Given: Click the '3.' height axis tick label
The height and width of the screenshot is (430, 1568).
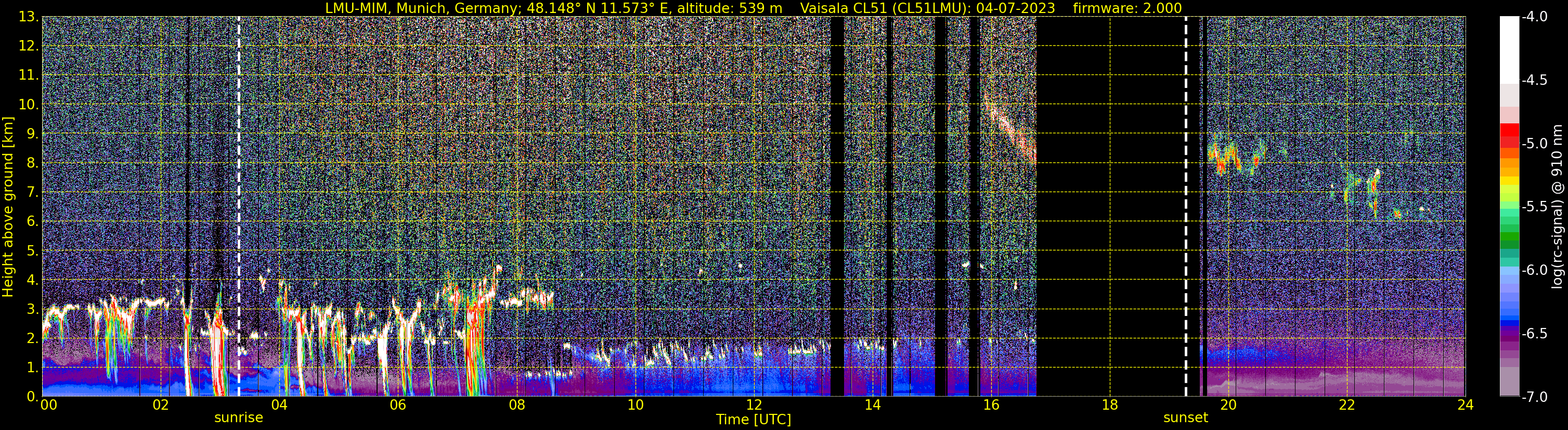Looking at the screenshot, I should tap(33, 309).
